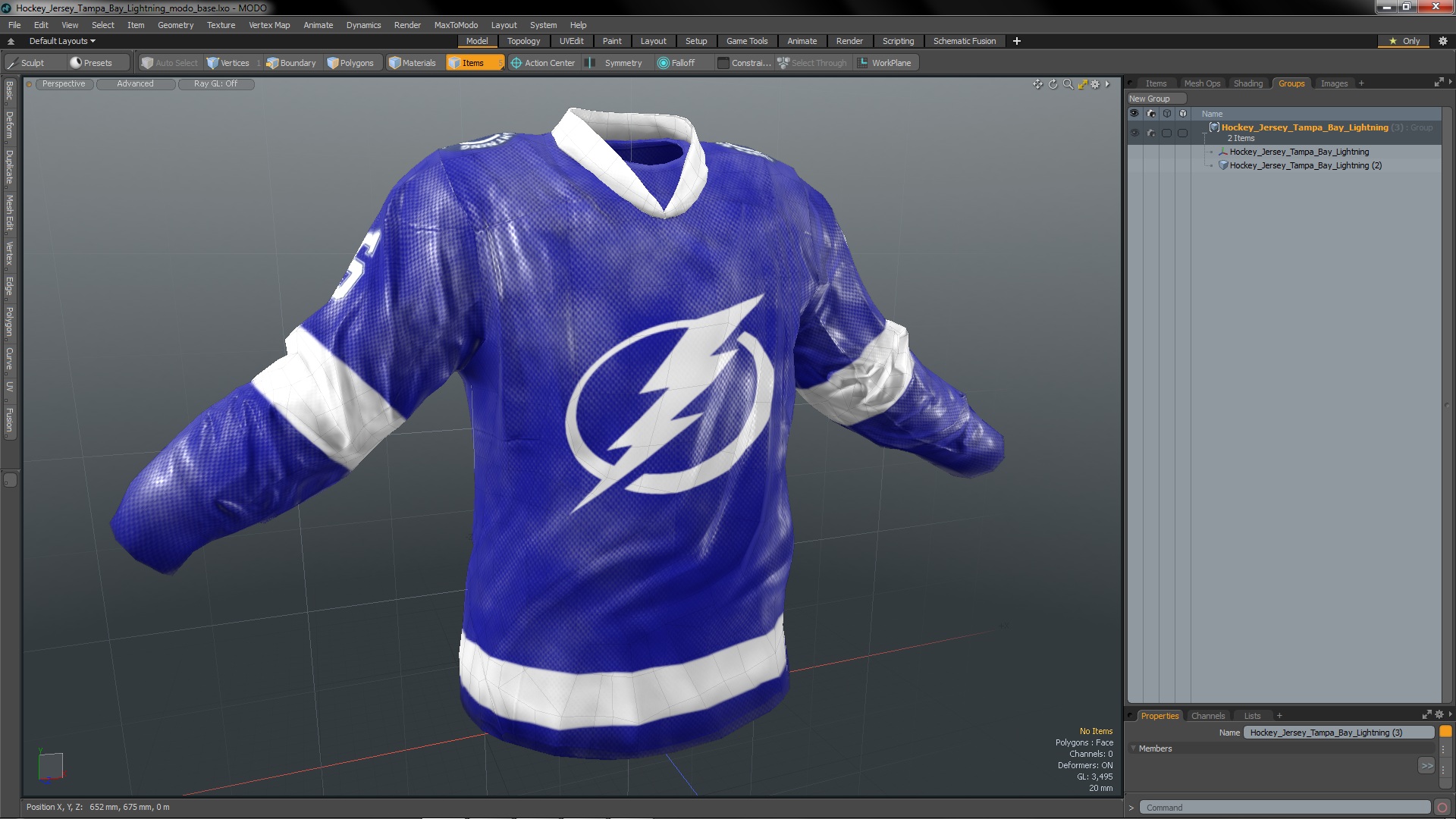The image size is (1456, 819).
Task: Click the Select Through toolbar button
Action: click(812, 63)
